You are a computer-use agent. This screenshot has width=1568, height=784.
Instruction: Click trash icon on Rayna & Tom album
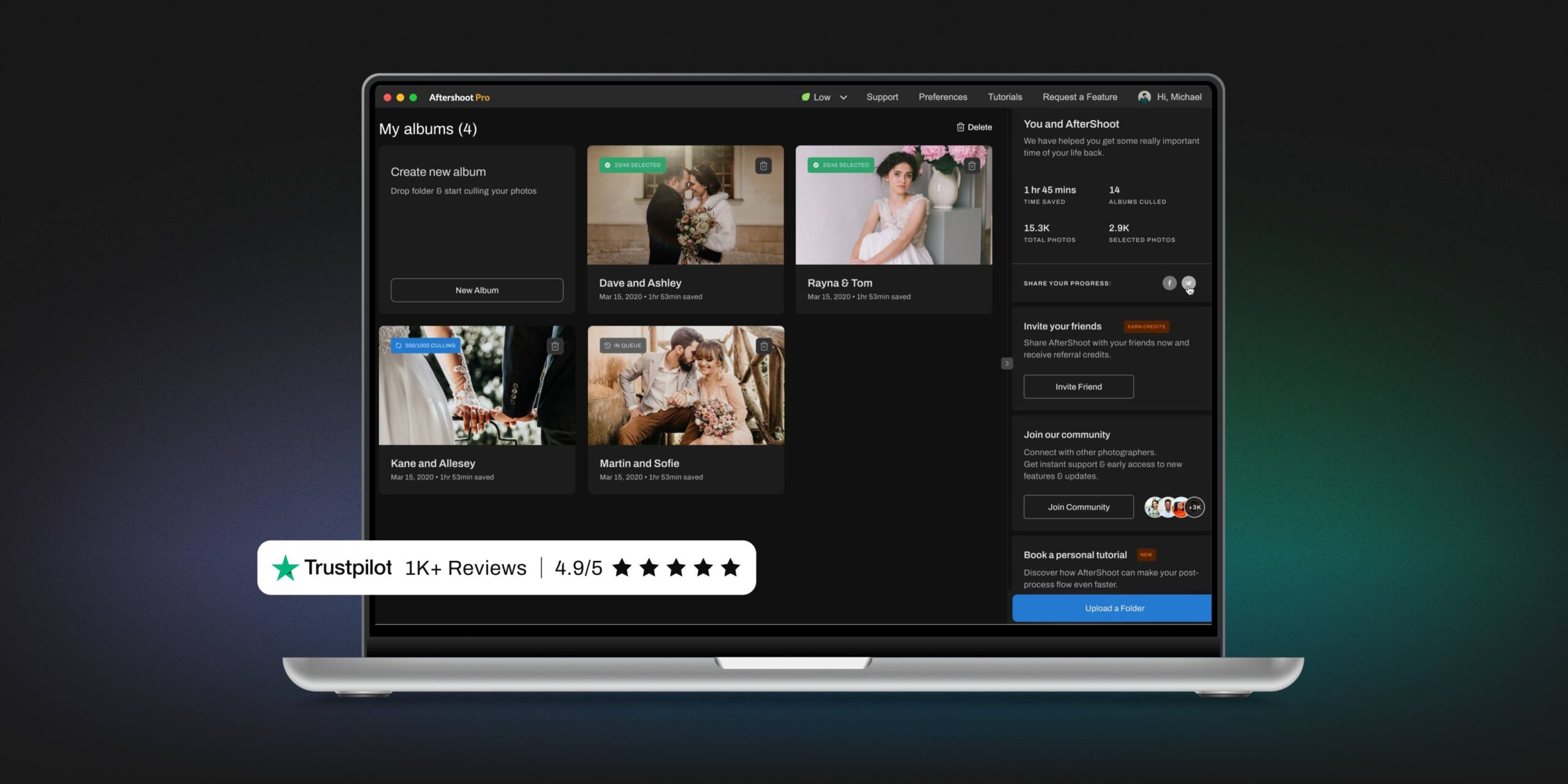tap(971, 165)
